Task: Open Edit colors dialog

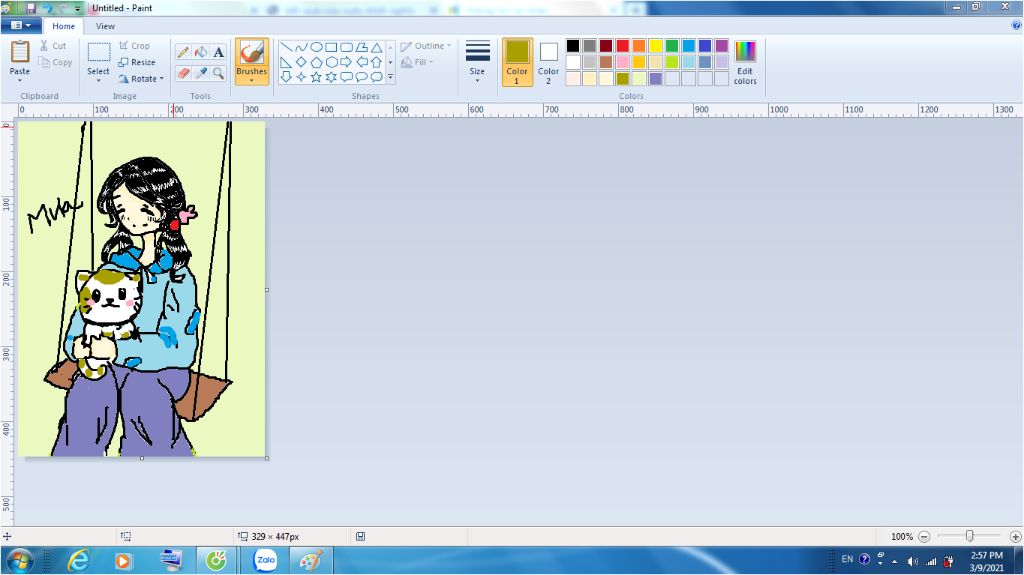Action: tap(745, 62)
